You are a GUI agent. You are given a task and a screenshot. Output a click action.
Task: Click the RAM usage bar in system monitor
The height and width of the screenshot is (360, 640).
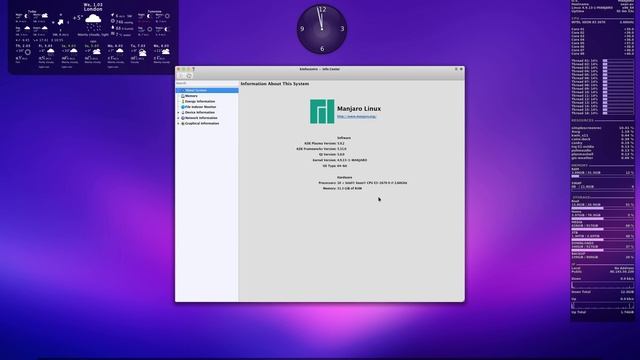(x=602, y=176)
